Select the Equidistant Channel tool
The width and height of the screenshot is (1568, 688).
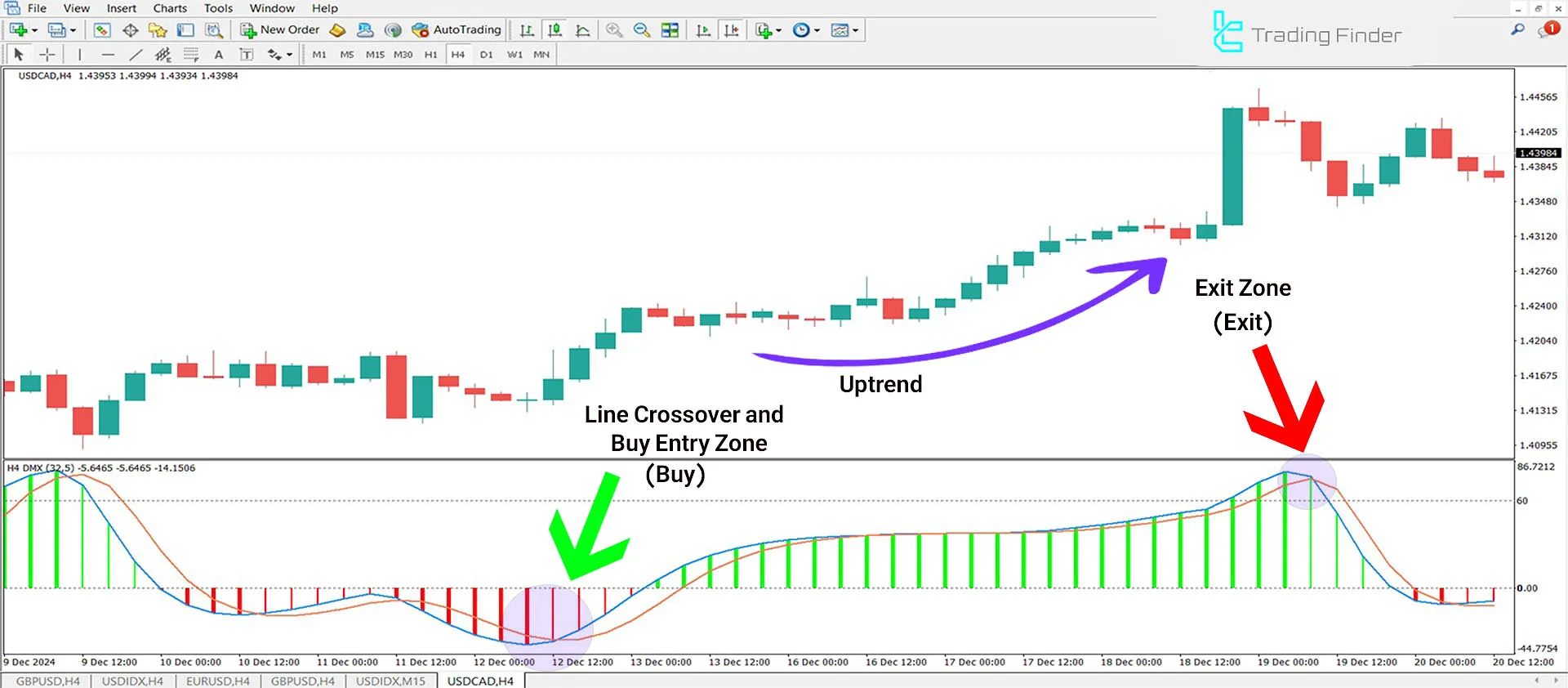coord(163,55)
